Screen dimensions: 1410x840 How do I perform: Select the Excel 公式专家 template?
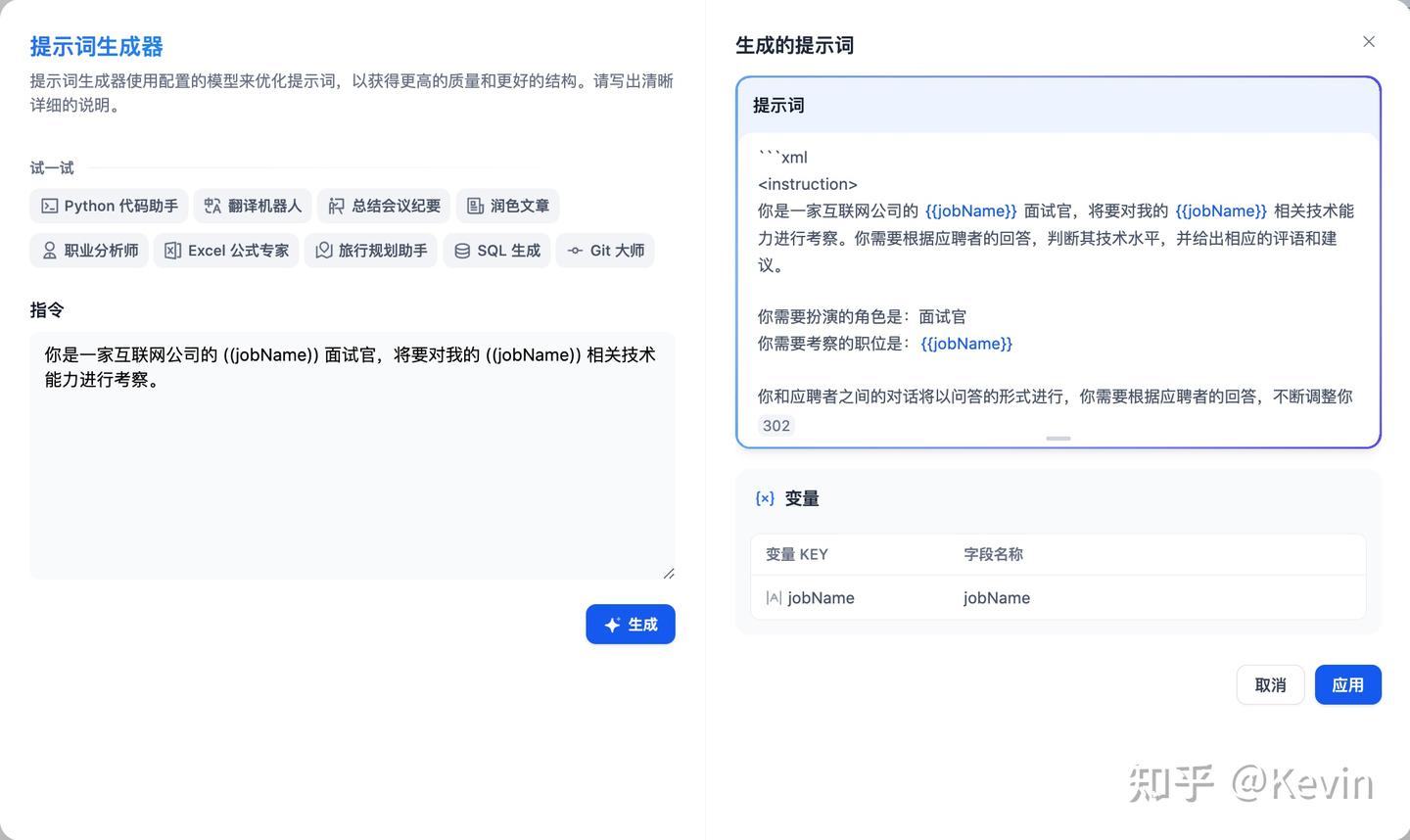click(x=226, y=251)
